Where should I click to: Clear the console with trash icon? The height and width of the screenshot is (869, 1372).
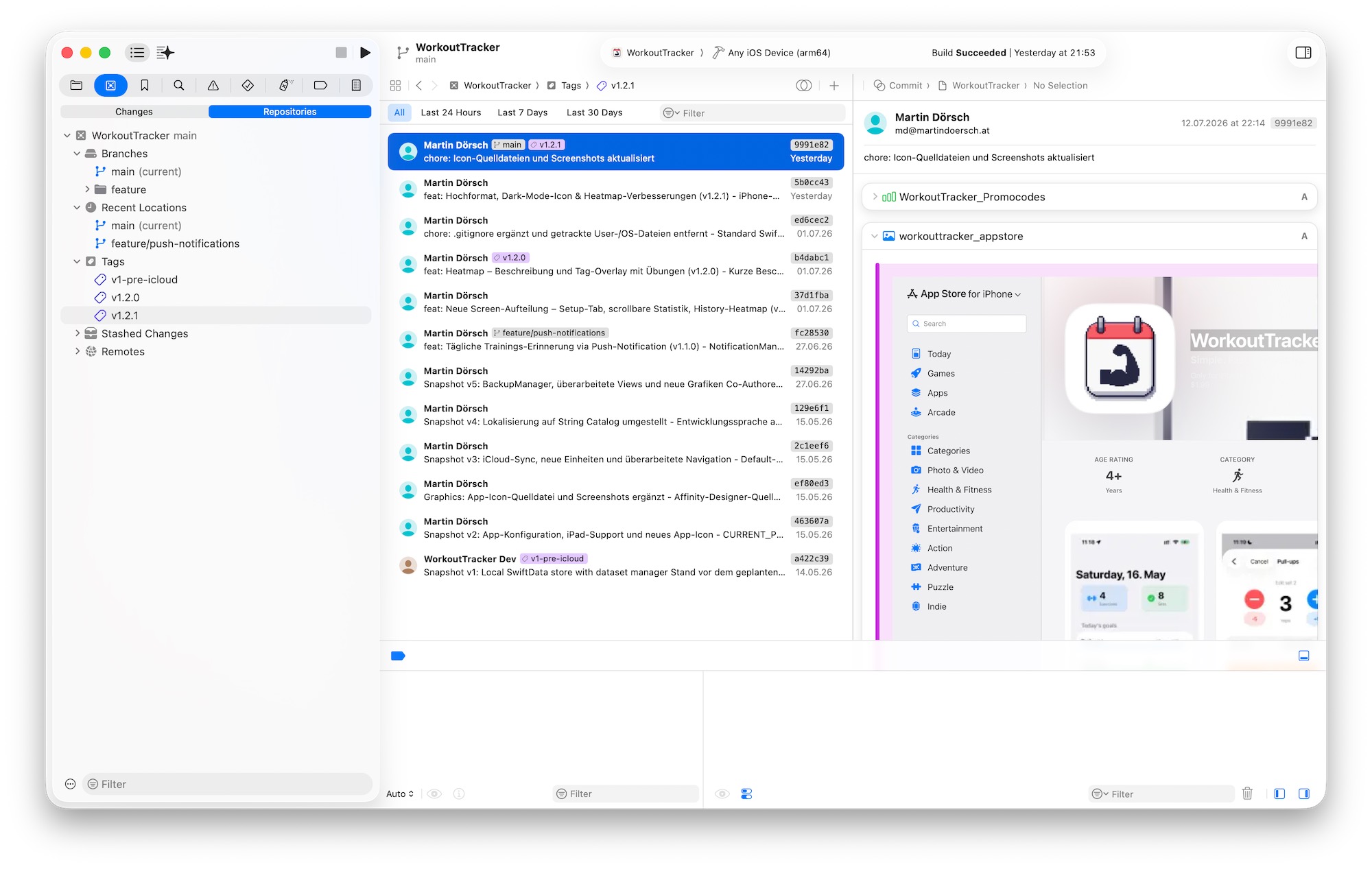pos(1247,794)
